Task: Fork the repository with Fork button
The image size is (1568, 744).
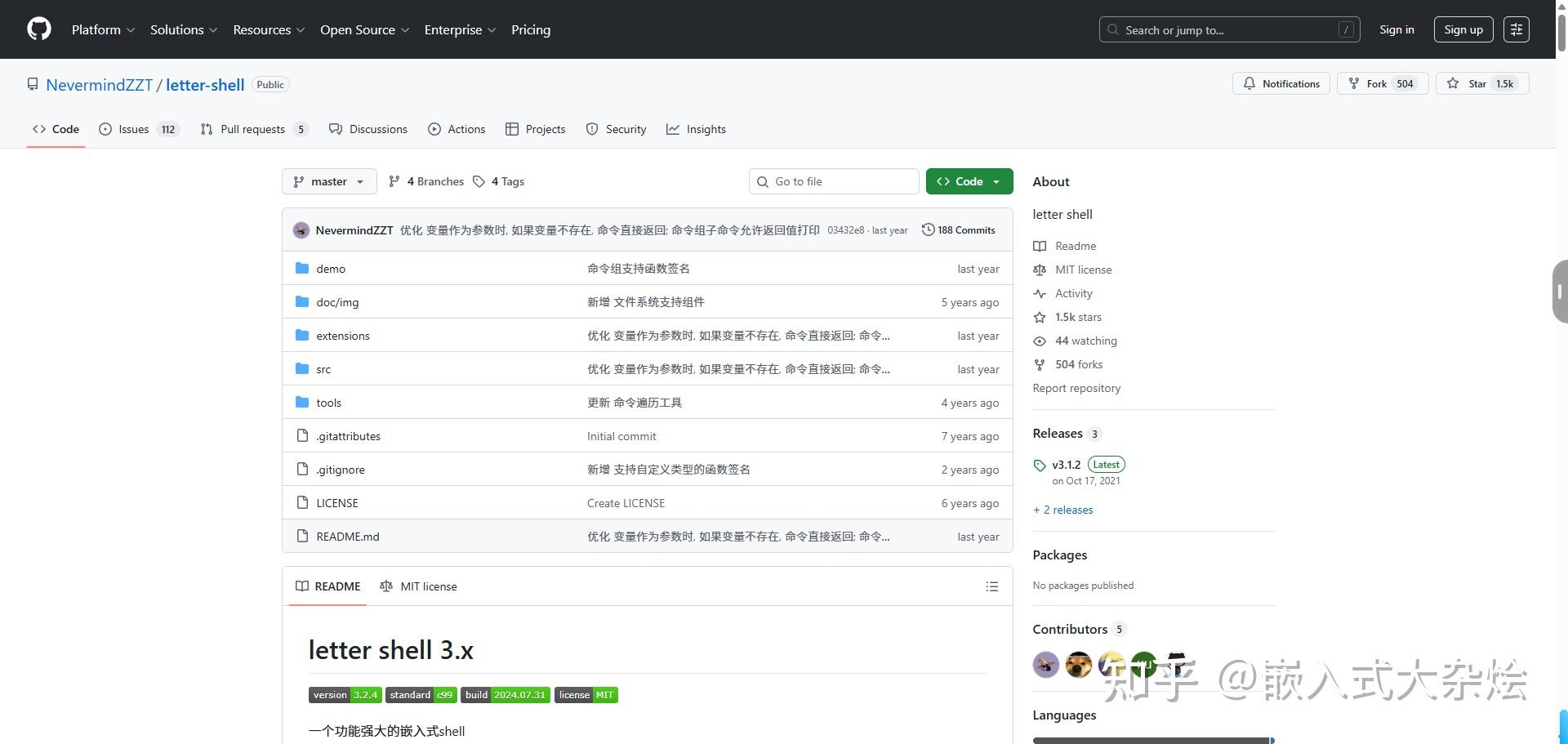Action: click(x=1383, y=83)
